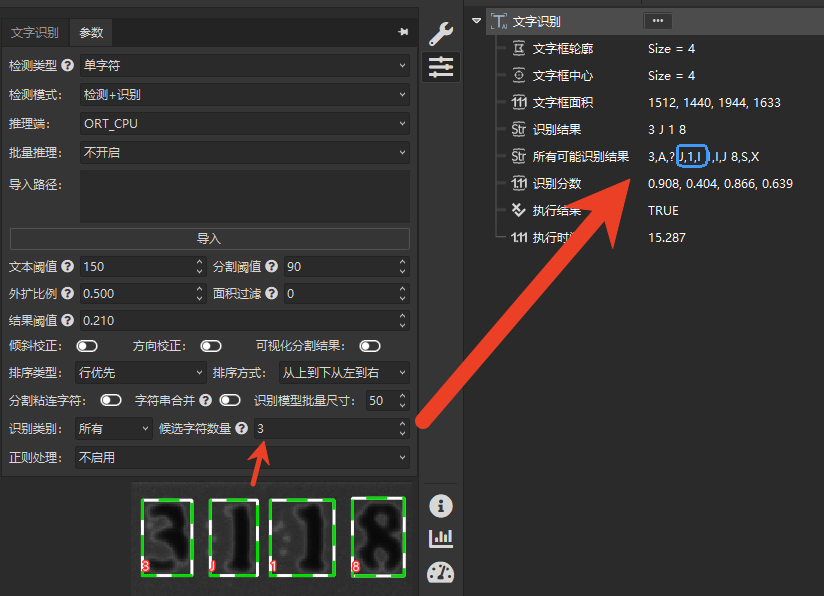Screen dimensions: 824x596
Task: Select detected character box labeled 8
Action: pos(378,537)
